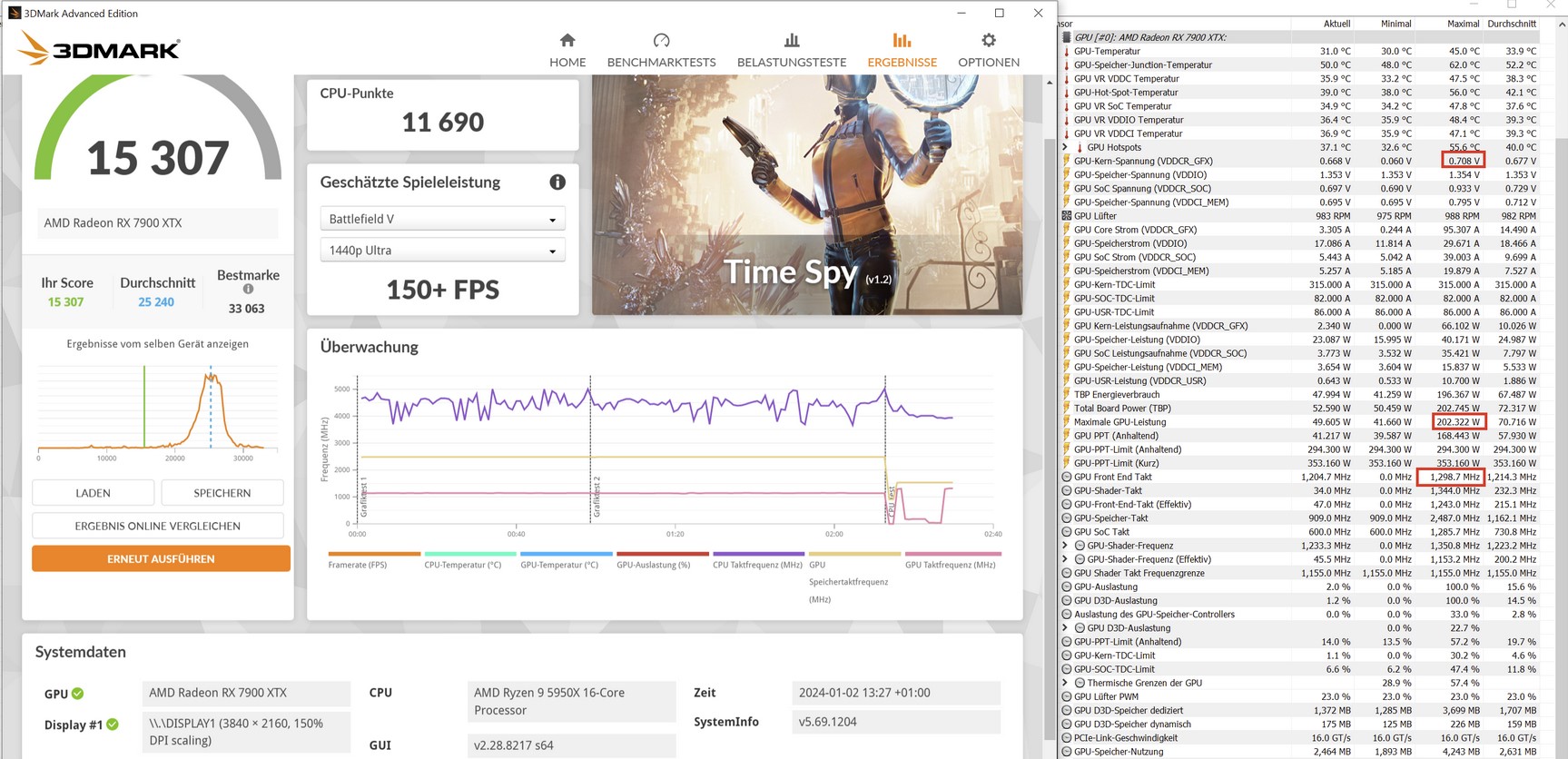
Task: Expand the GPU Hotspots sensor group
Action: 1065,147
